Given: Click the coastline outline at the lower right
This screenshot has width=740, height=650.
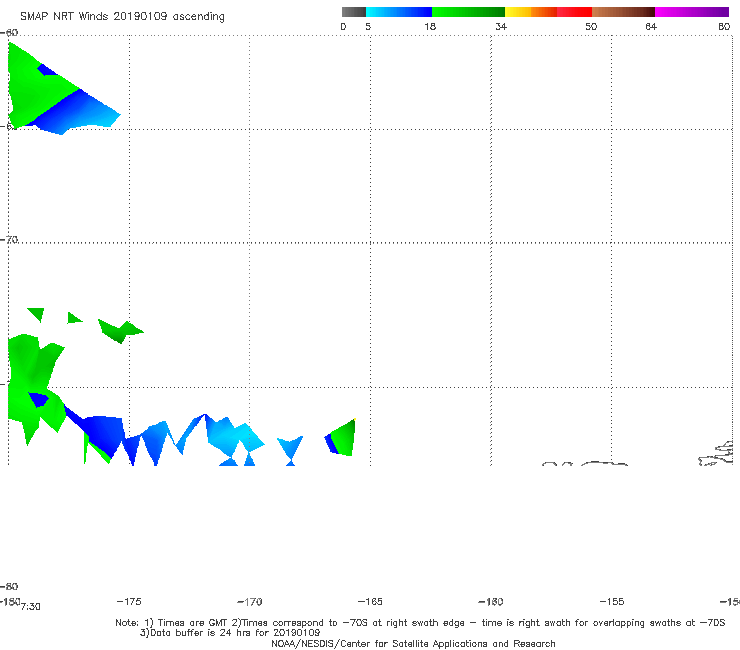Looking at the screenshot, I should coord(716,454).
